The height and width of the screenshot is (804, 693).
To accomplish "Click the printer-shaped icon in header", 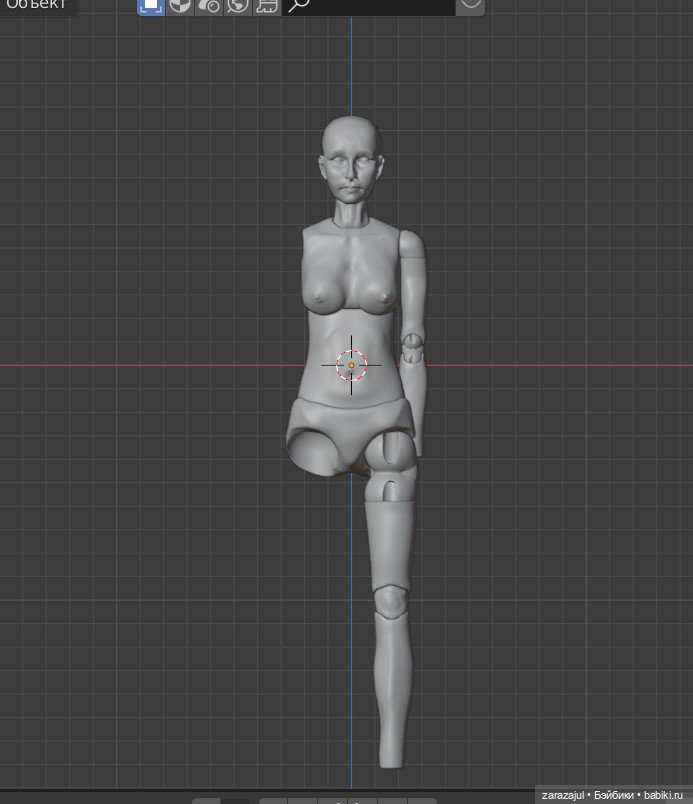I will (x=266, y=6).
